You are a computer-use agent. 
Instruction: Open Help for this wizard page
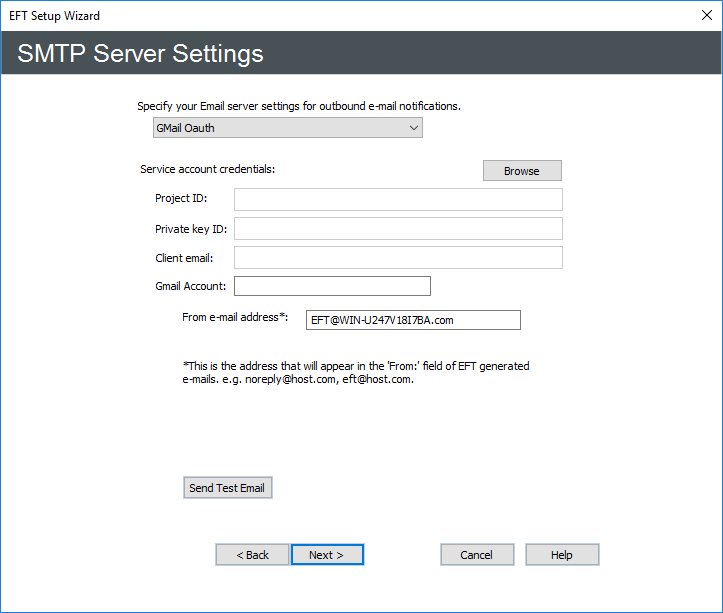[562, 555]
